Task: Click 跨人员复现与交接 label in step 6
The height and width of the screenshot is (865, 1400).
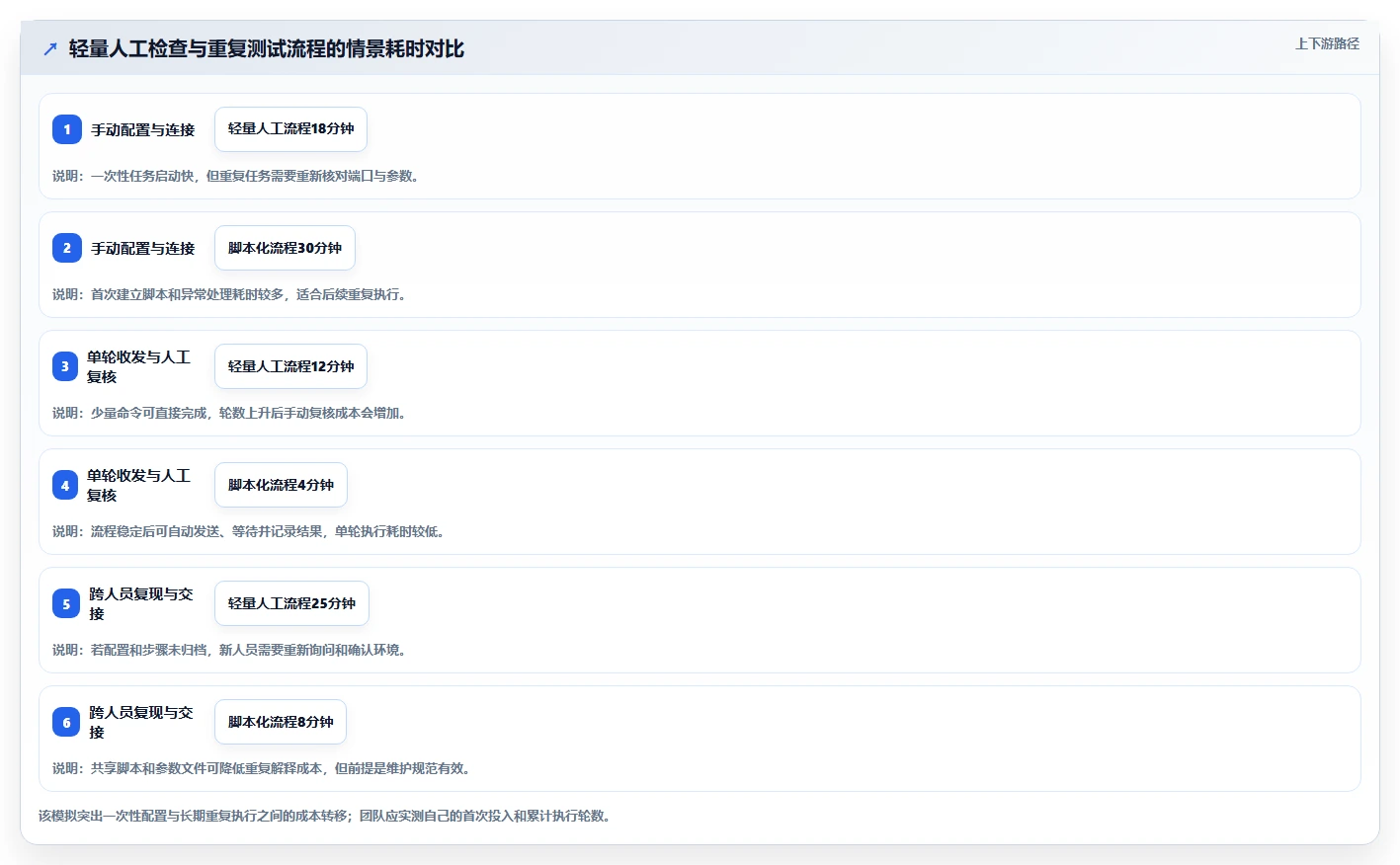Action: (141, 722)
